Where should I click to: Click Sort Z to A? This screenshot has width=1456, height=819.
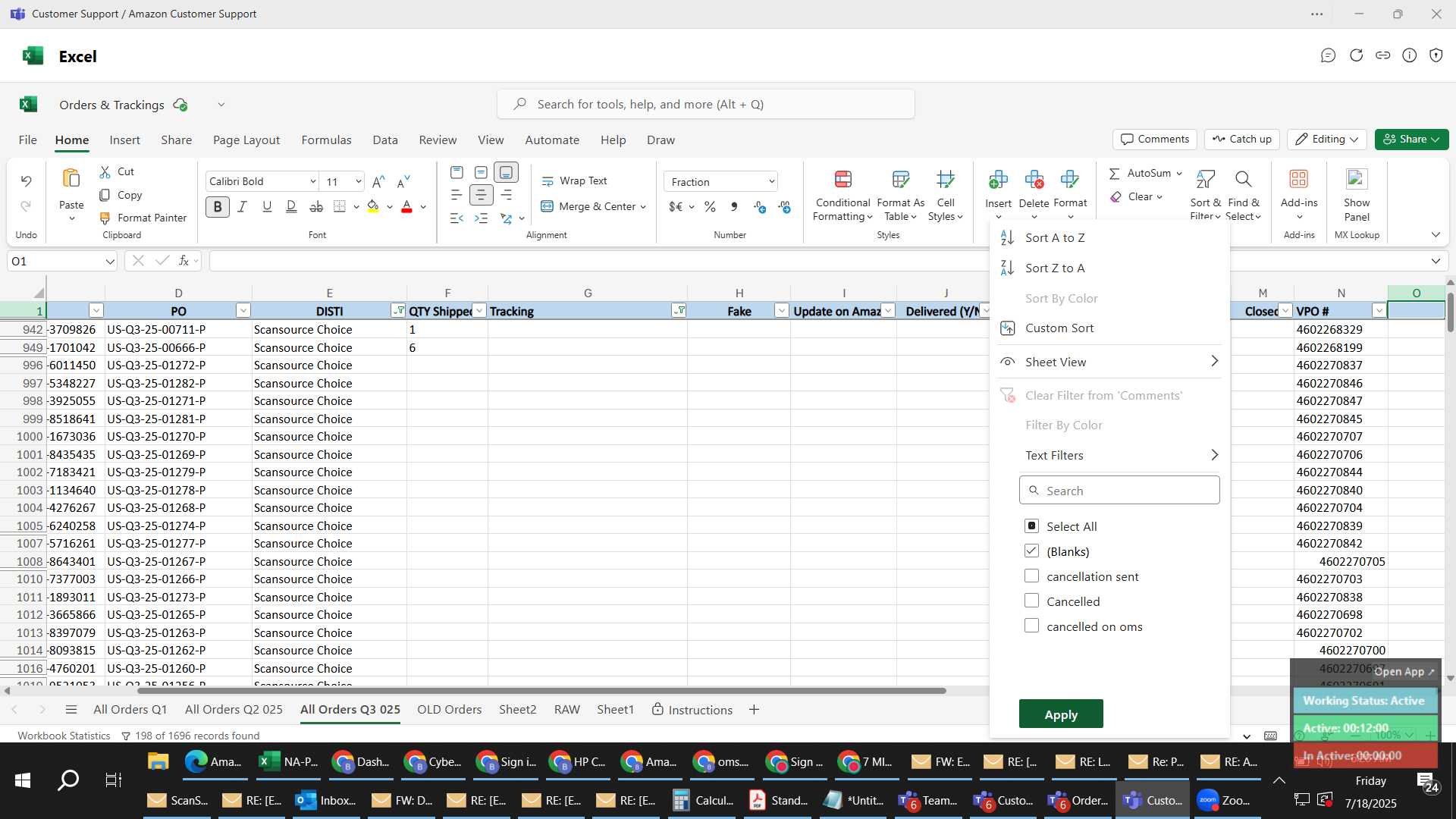(x=1055, y=268)
